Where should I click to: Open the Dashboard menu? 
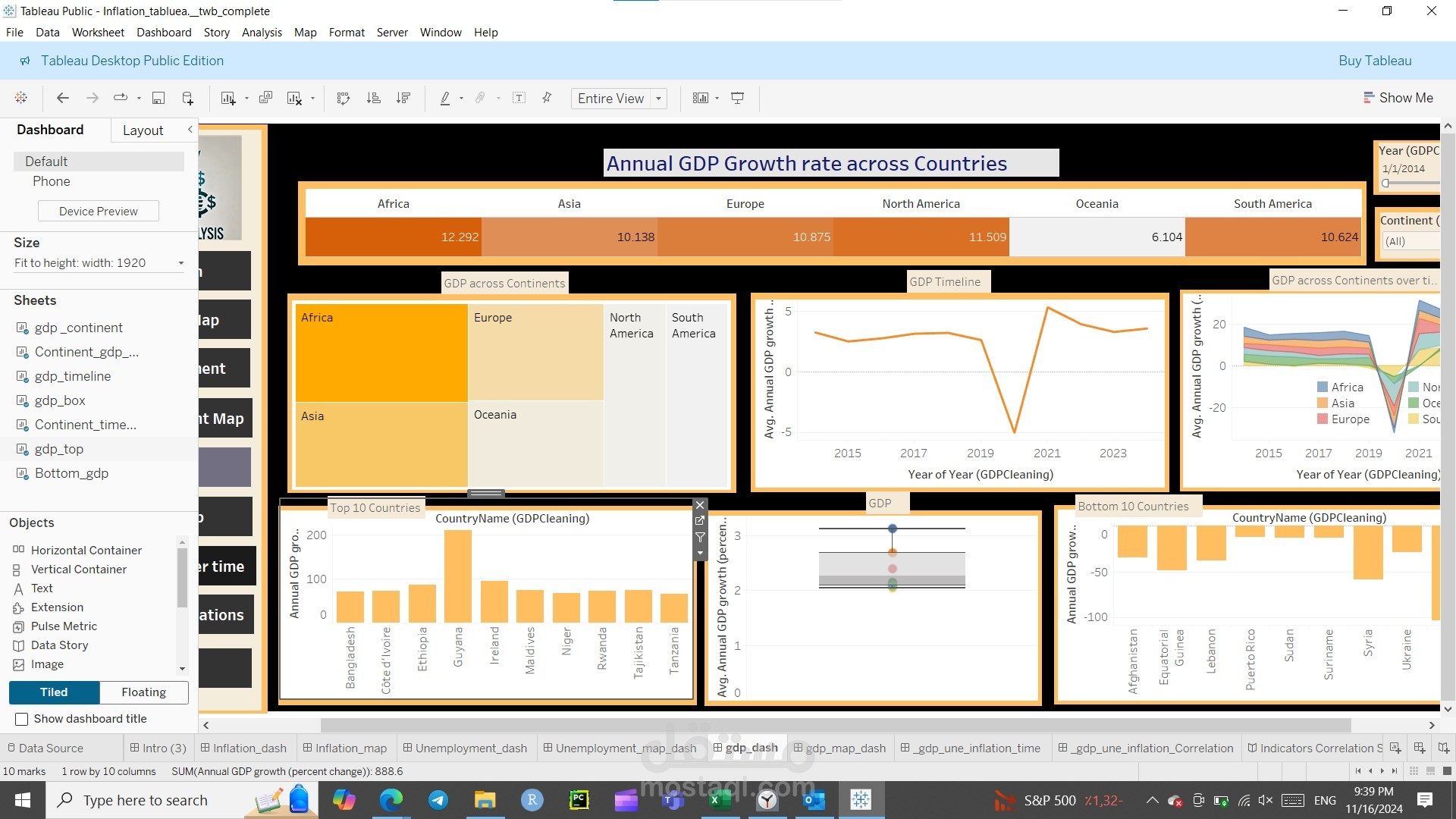(164, 32)
